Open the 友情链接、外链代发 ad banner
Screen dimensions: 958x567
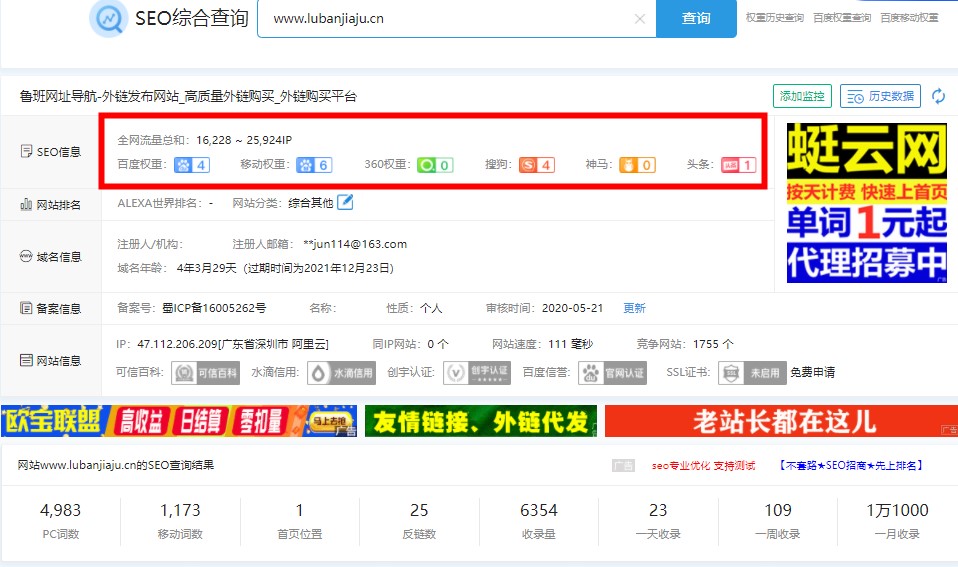(x=481, y=421)
